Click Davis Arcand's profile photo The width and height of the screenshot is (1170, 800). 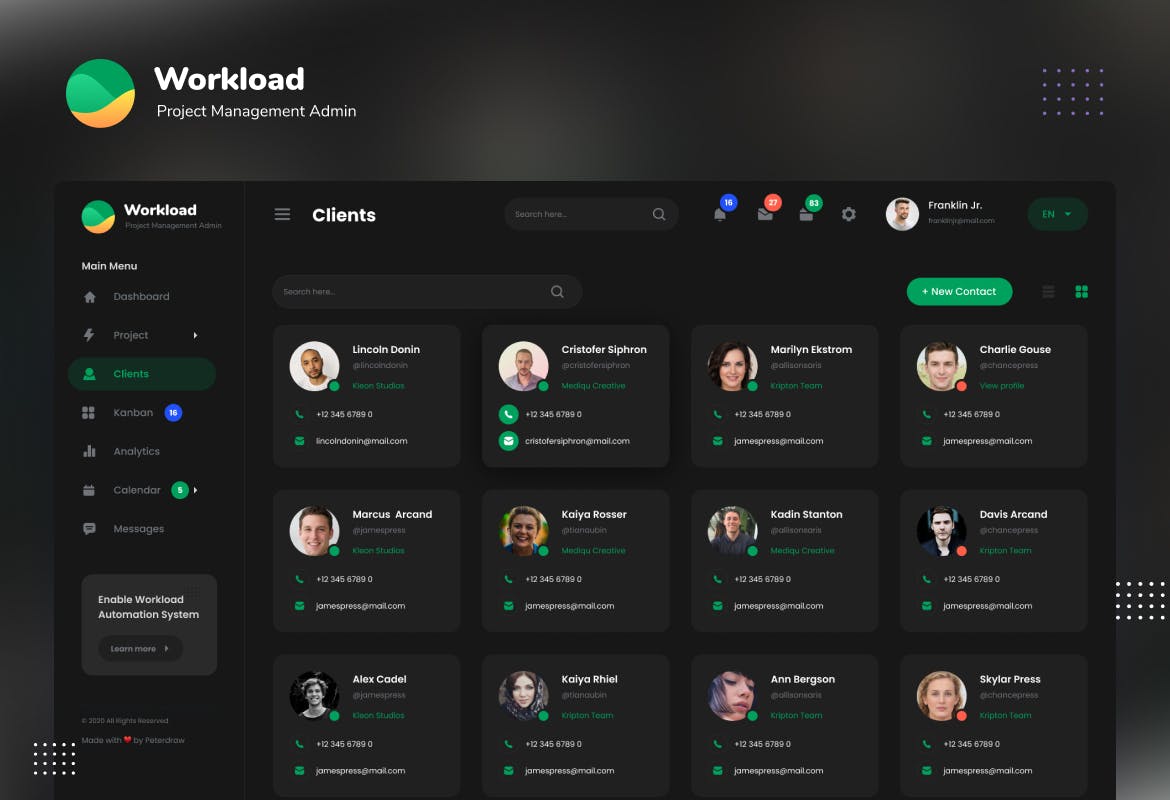coord(941,531)
